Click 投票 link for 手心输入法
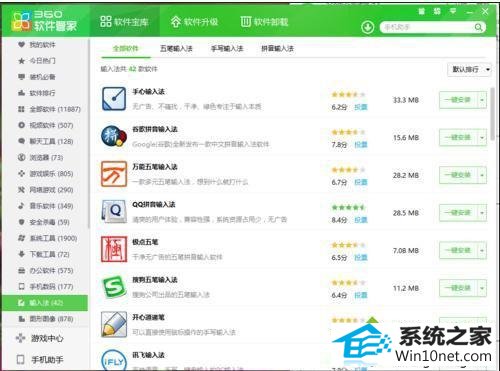The width and height of the screenshot is (500, 371). point(361,107)
